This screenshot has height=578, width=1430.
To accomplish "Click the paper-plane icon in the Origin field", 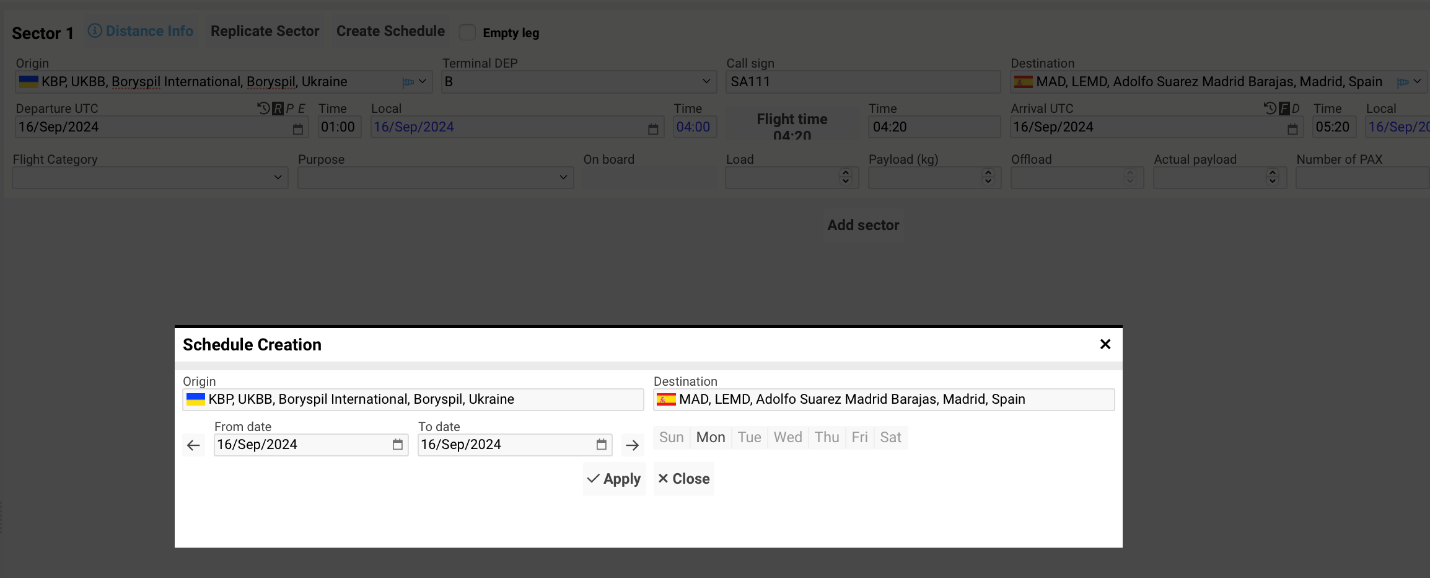I will 411,81.
